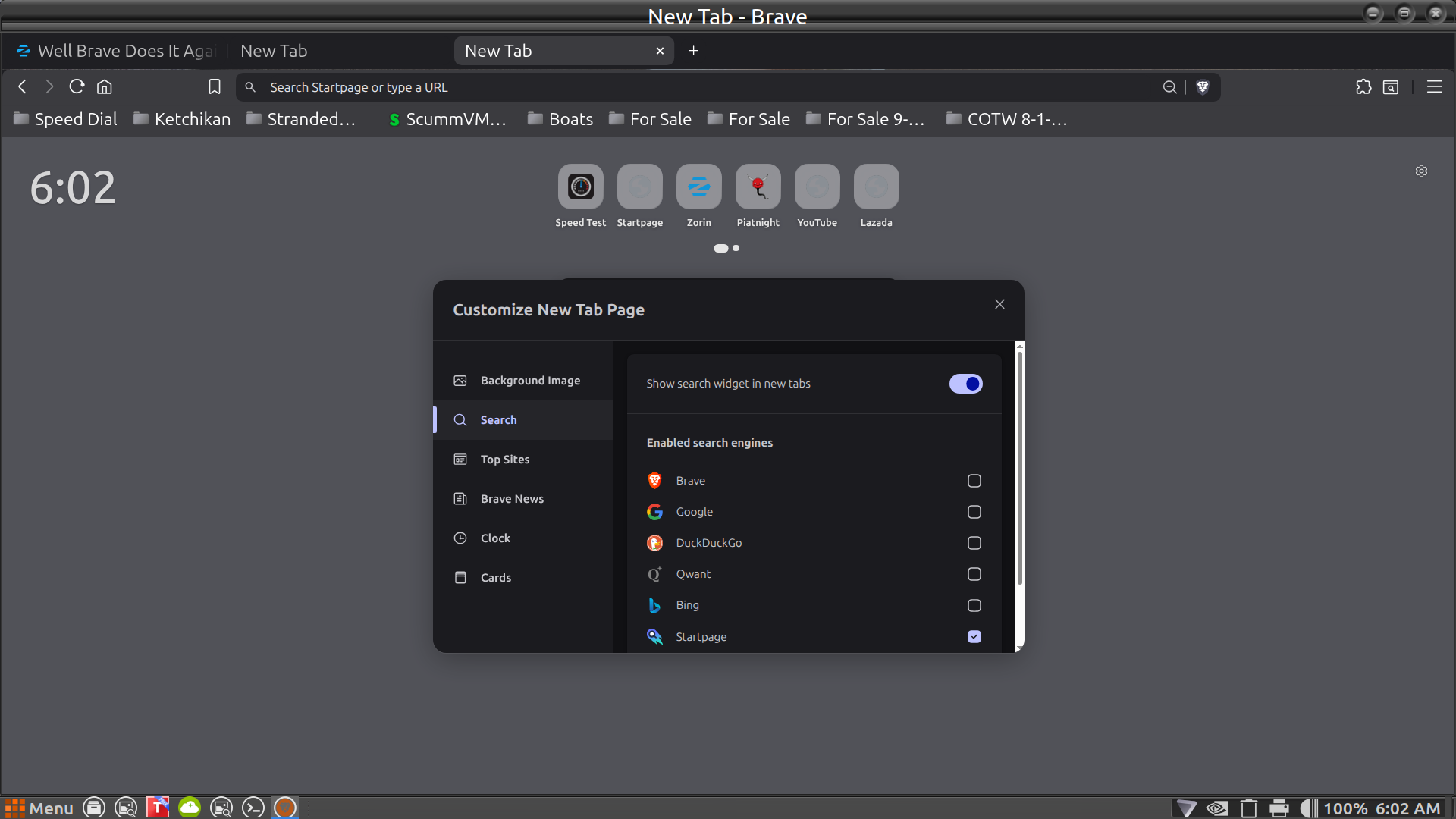Uncheck the Startpage search engine checkbox
The width and height of the screenshot is (1456, 819).
click(974, 637)
